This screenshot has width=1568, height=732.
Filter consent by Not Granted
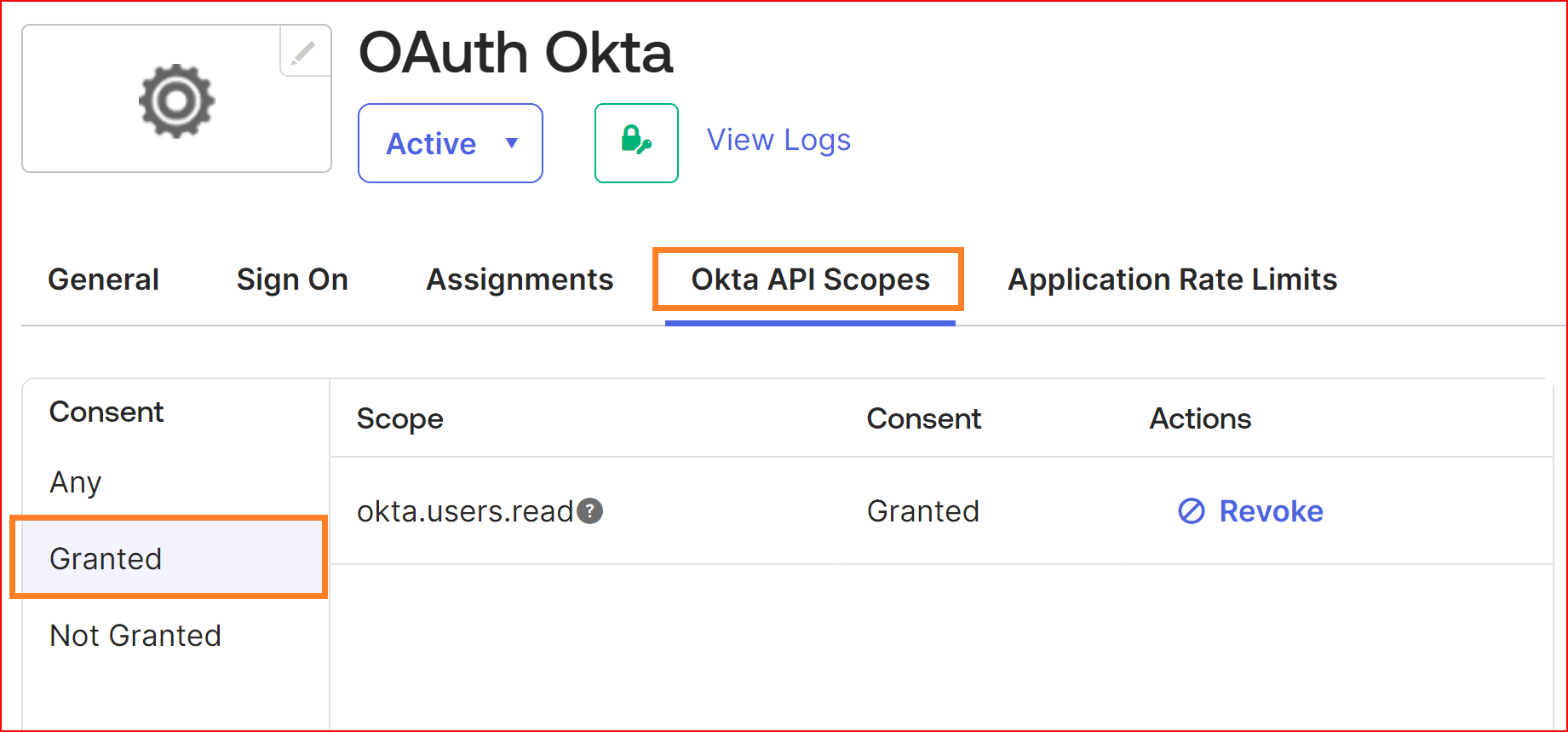[x=135, y=636]
